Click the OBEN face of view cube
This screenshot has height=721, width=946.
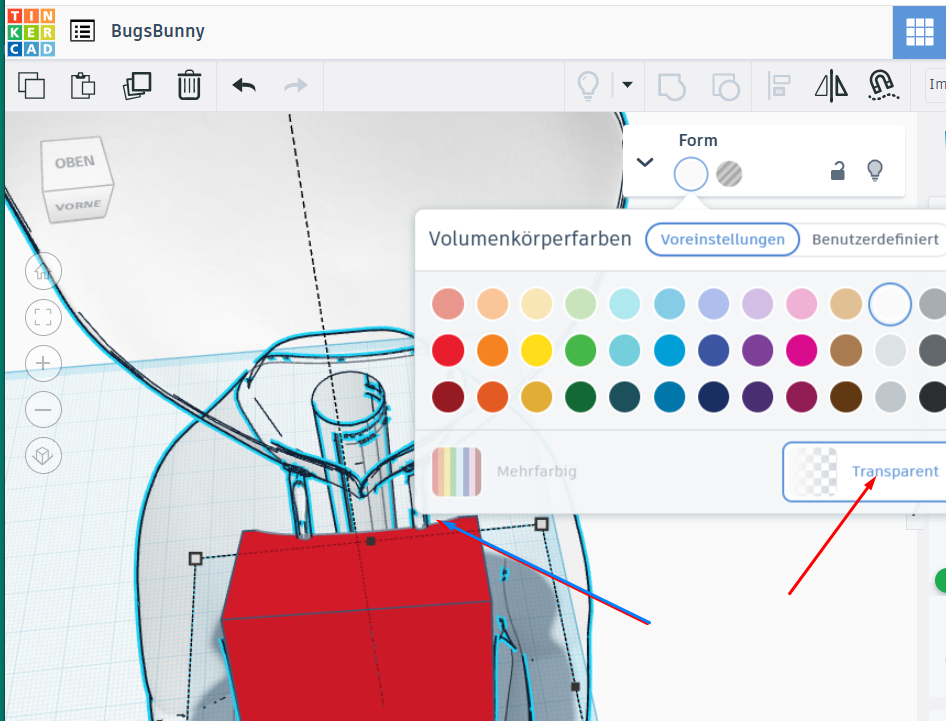[75, 162]
